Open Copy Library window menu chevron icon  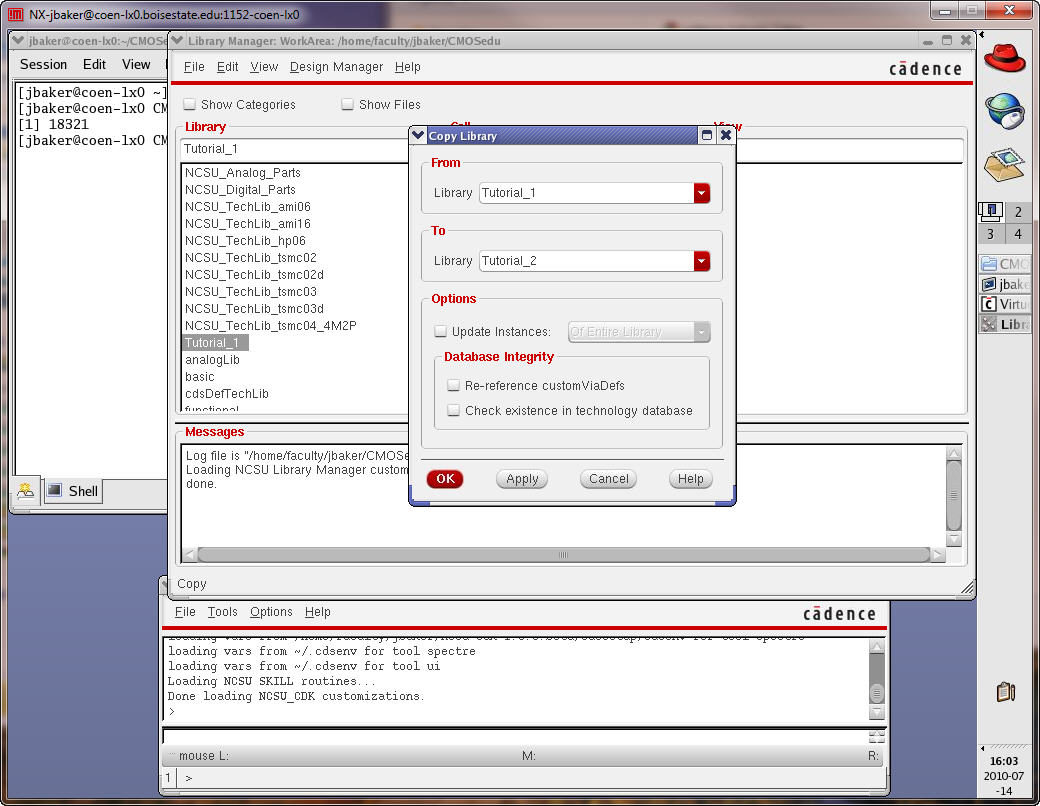pos(418,135)
